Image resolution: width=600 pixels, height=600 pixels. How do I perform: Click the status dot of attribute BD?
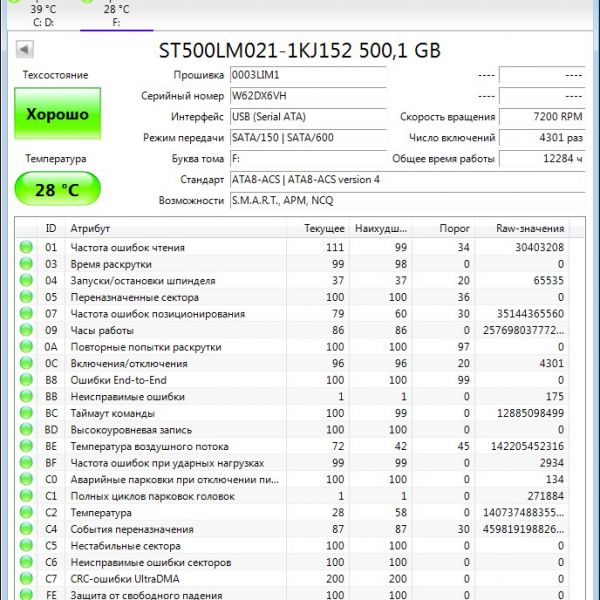(26, 429)
